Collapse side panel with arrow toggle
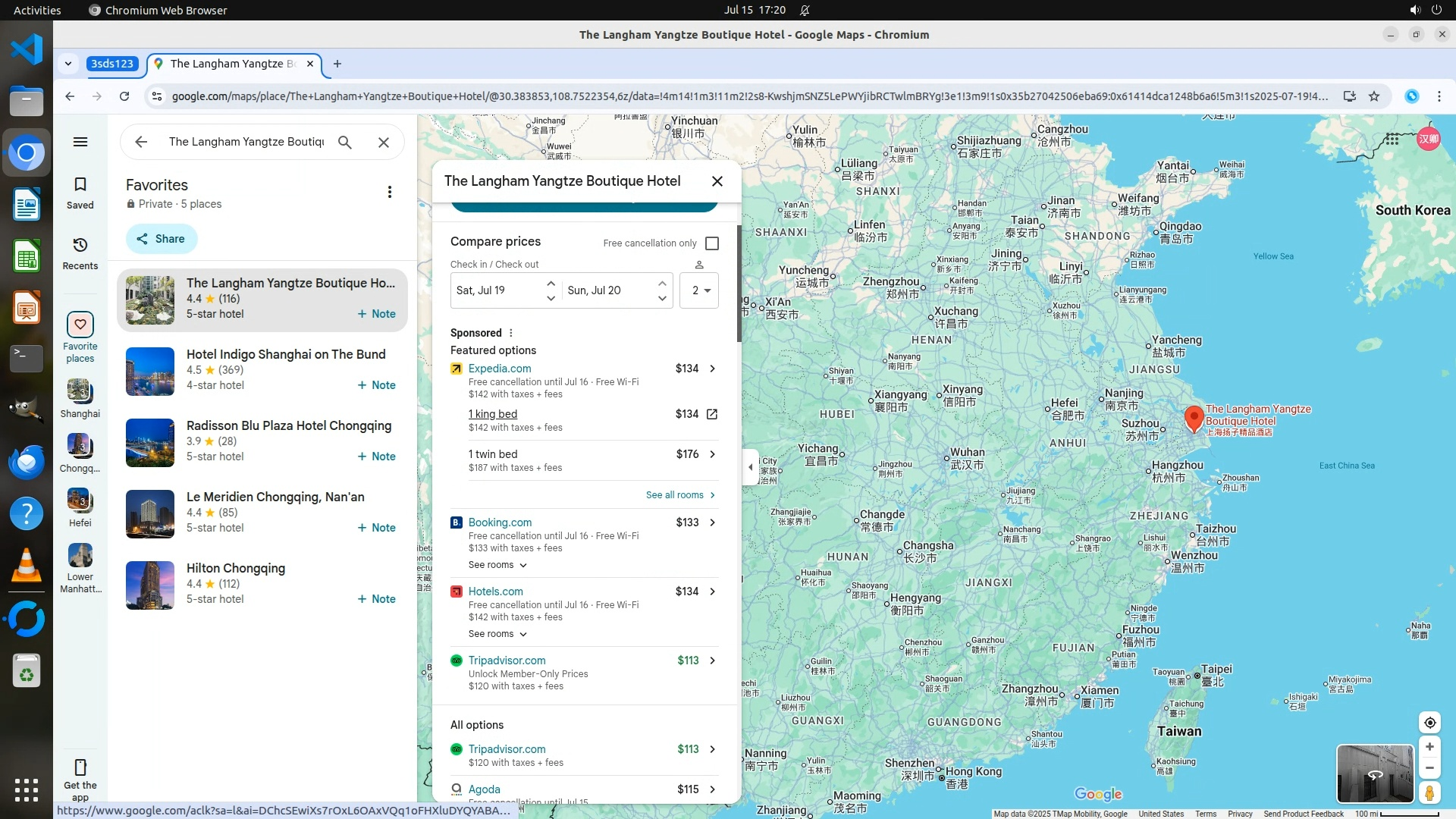 pos(750,467)
